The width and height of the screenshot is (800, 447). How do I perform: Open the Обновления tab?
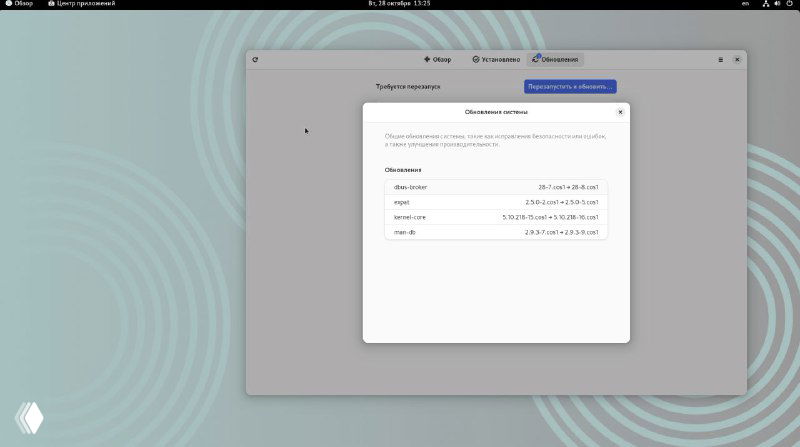click(x=555, y=59)
